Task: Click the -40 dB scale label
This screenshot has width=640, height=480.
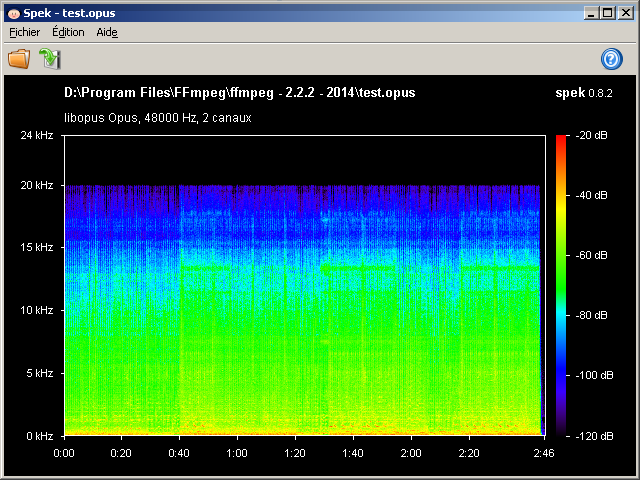Action: (591, 195)
